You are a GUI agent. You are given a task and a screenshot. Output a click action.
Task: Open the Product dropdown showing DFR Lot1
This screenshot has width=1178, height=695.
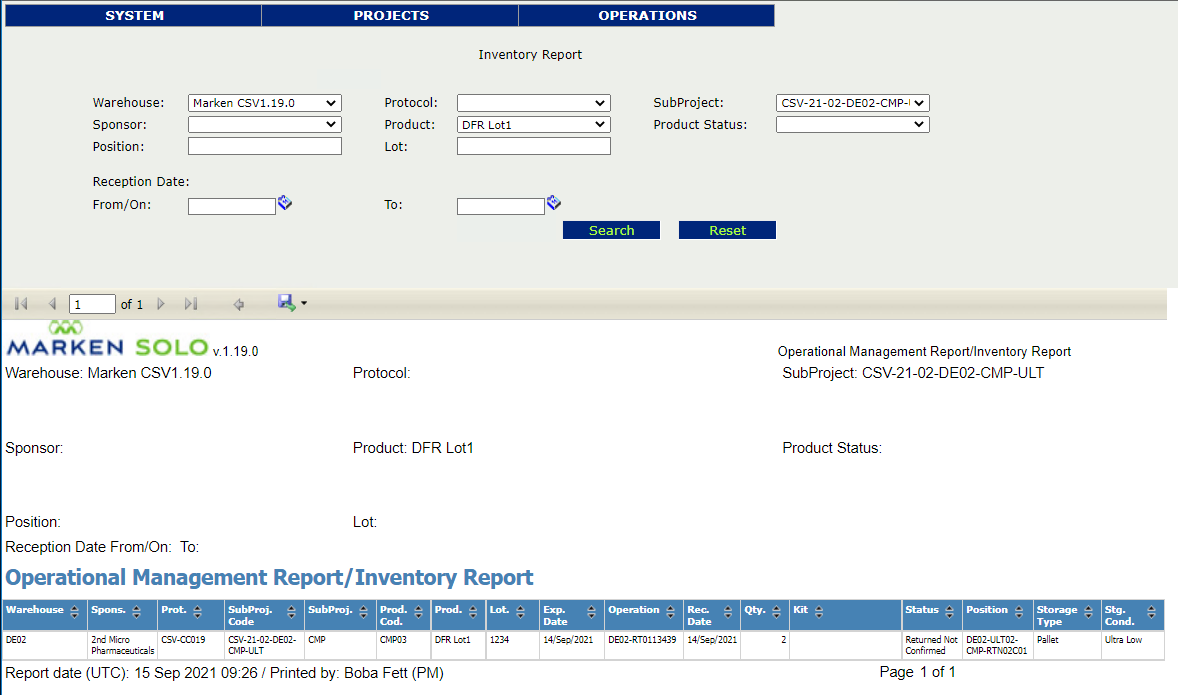coord(533,125)
